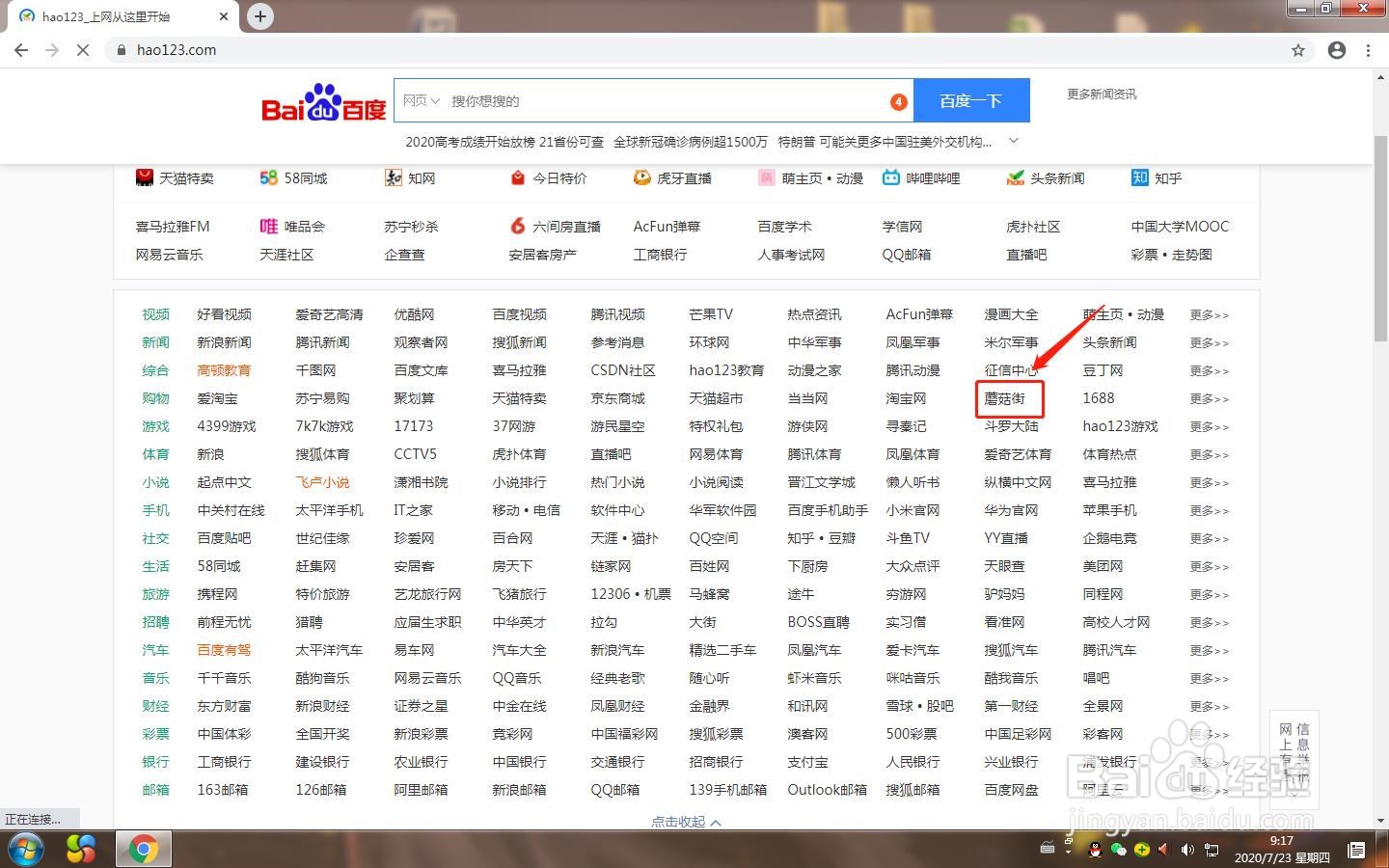Open 今日特价 shortcut

548,178
